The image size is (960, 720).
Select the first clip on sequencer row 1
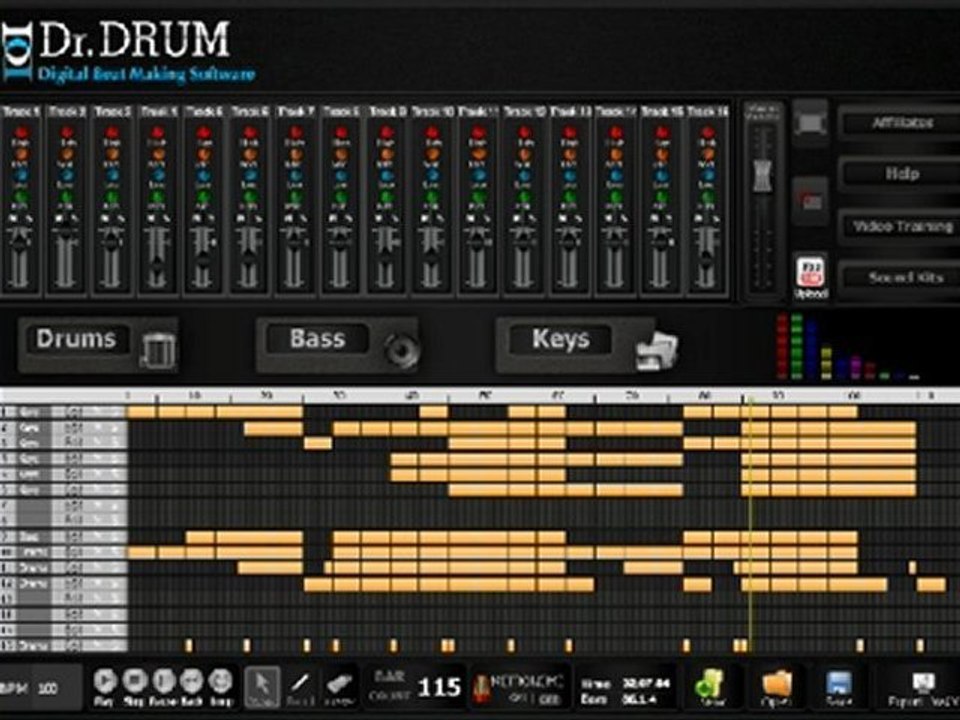pos(141,412)
